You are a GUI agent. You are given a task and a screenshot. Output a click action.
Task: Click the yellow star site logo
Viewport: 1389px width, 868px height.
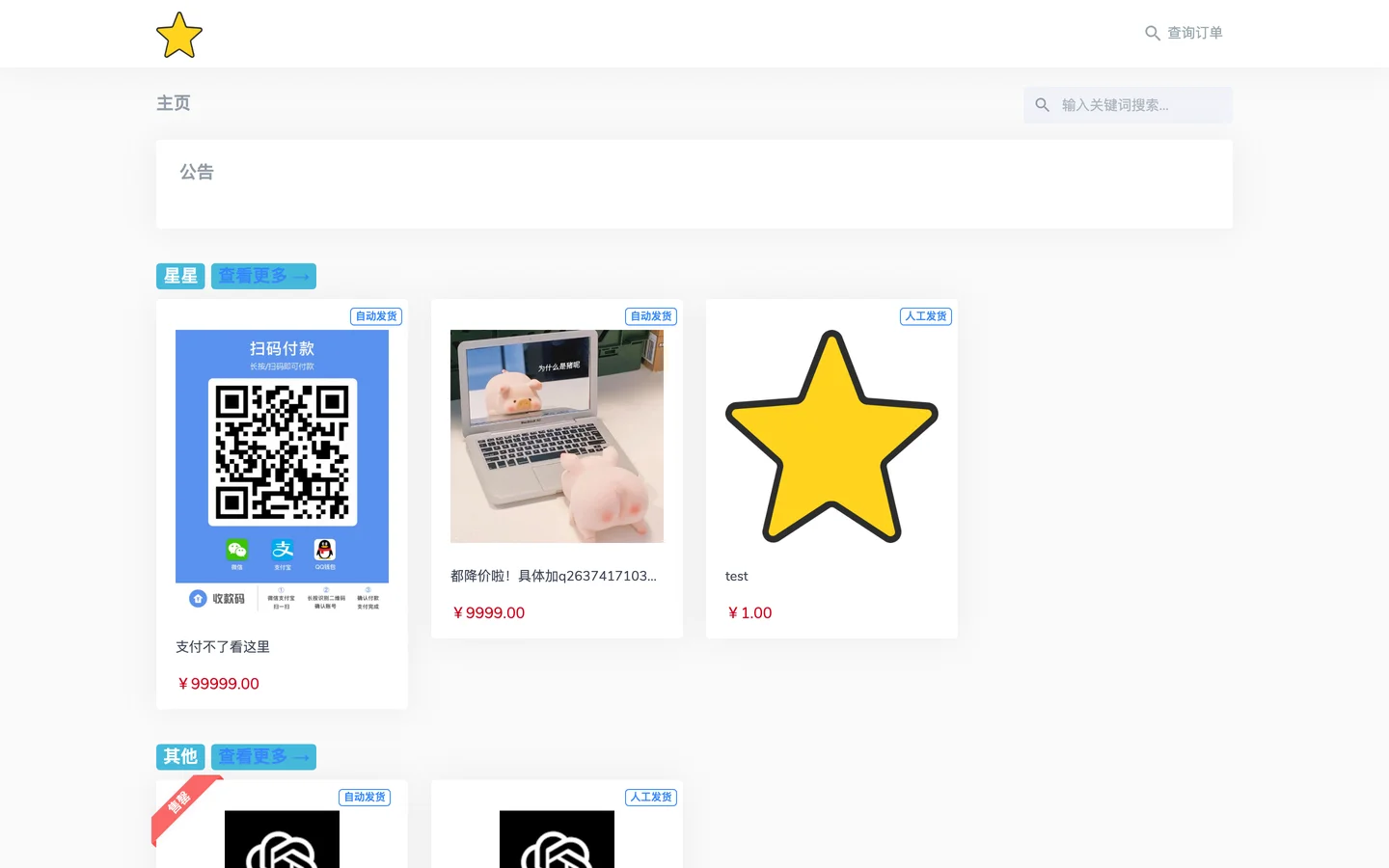179,35
